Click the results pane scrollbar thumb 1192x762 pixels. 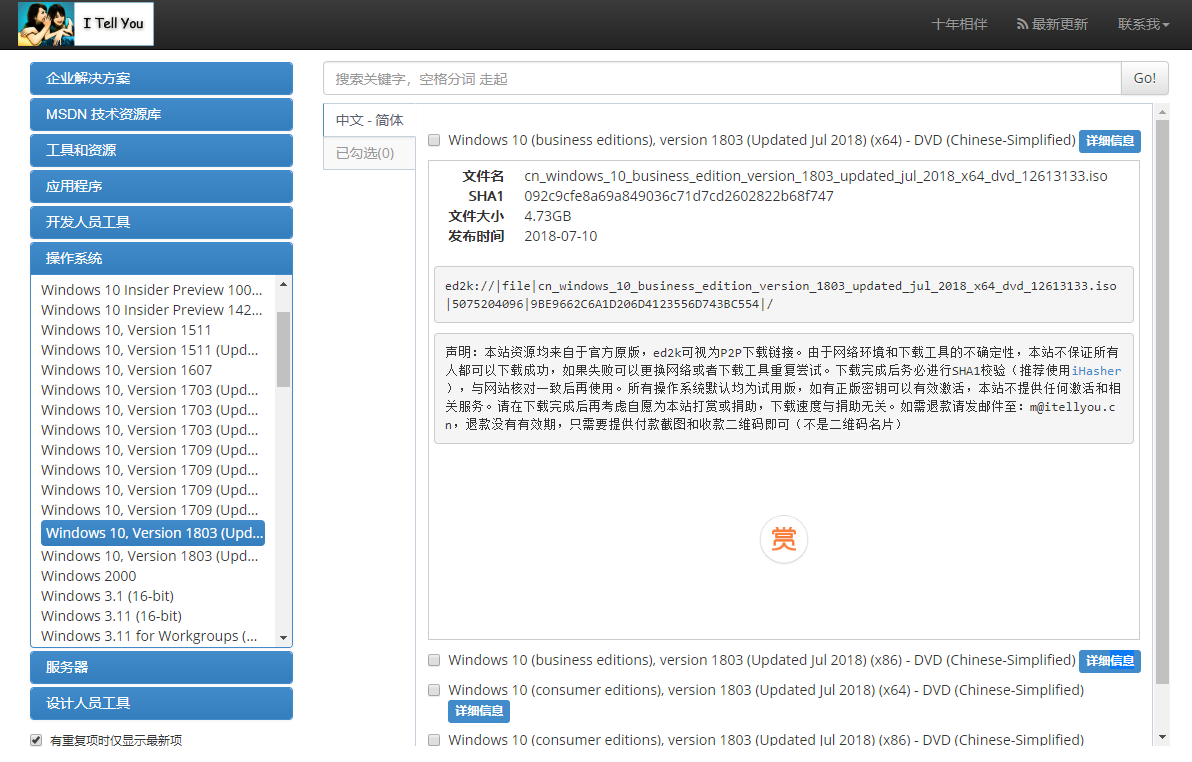point(1162,402)
